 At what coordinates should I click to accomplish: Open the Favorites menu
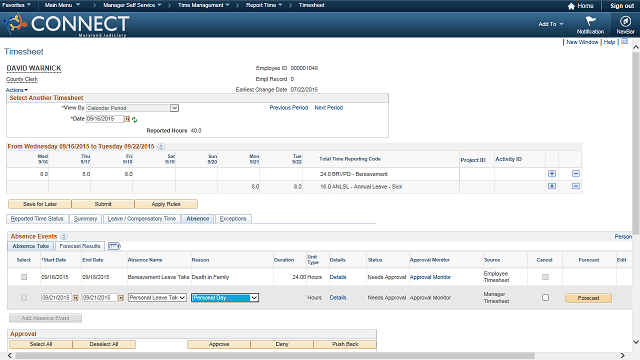[x=16, y=5]
